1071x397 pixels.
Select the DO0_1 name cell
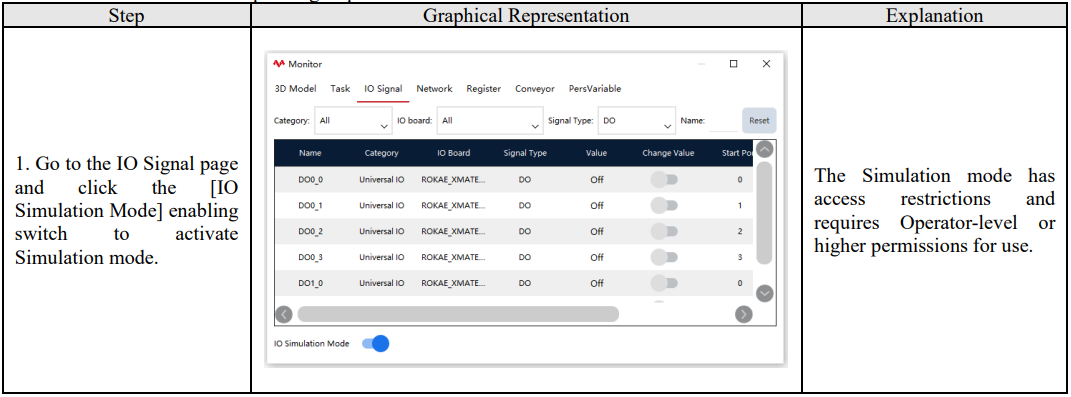[x=311, y=205]
